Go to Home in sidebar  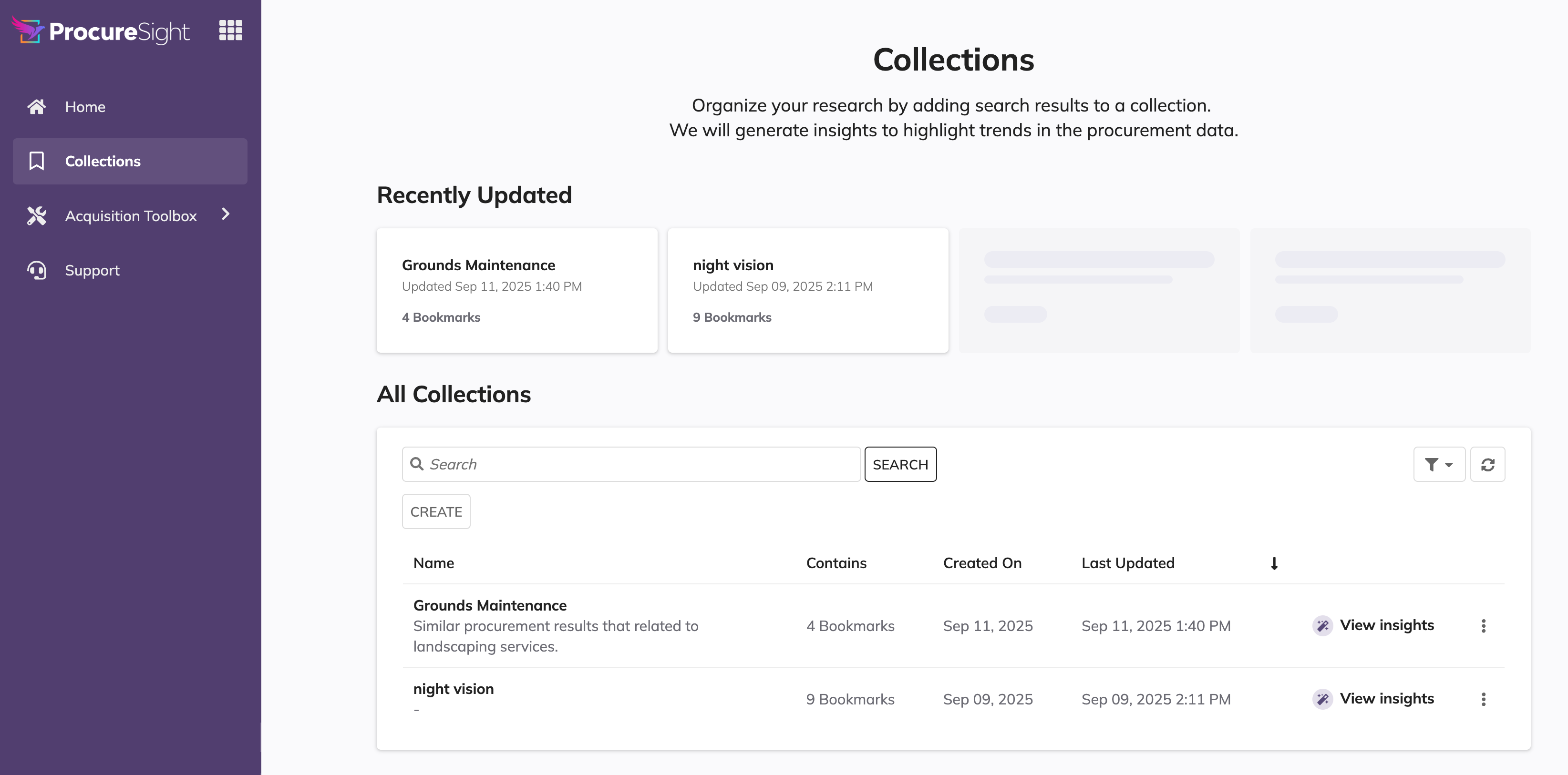130,106
